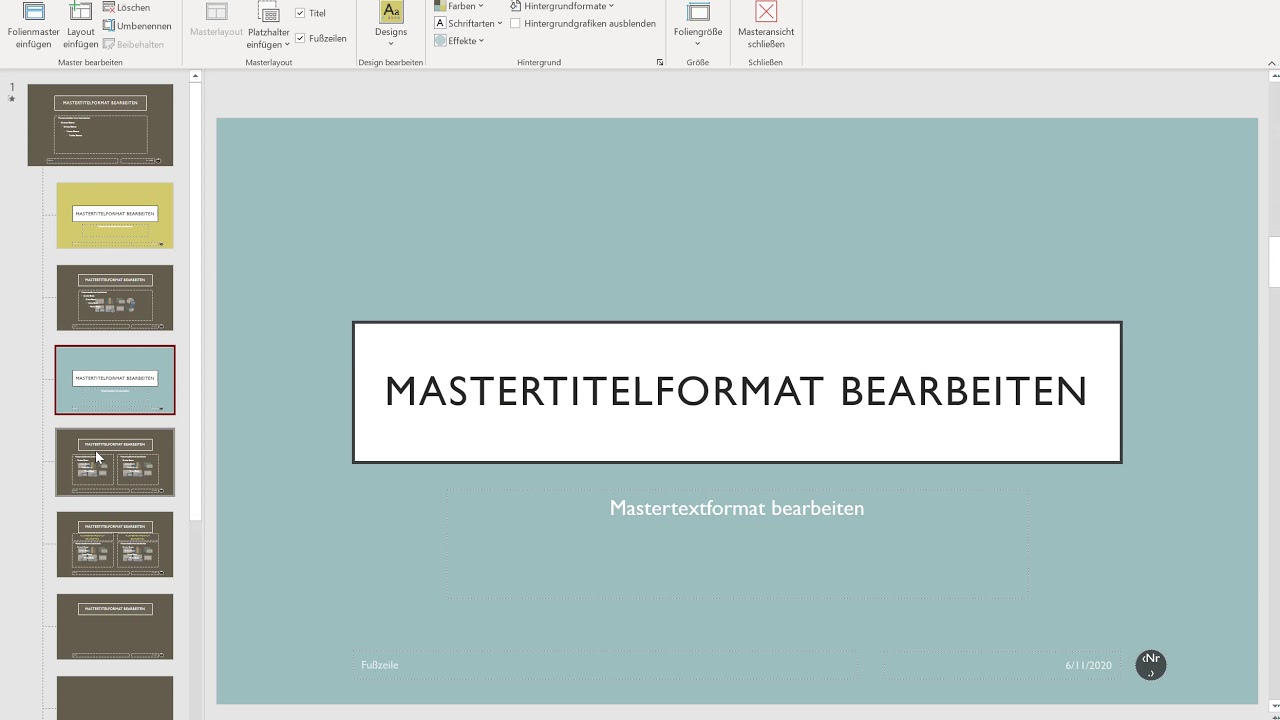Click the Mastertitelformat bearbeiten title placeholder
Screen dimensions: 1280x720
737,392
